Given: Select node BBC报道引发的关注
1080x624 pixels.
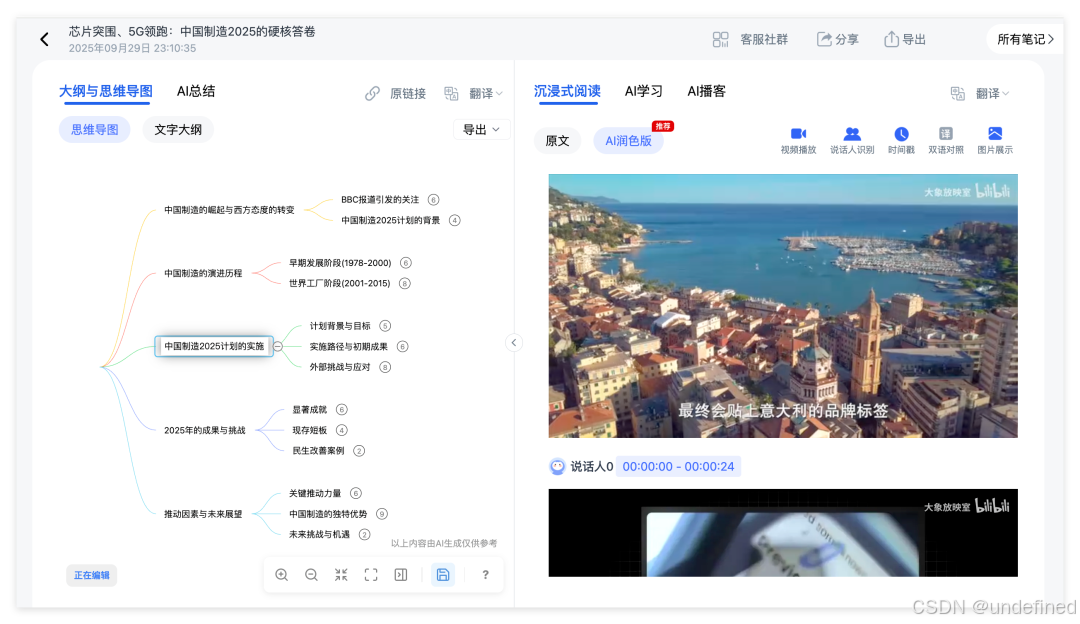Looking at the screenshot, I should (380, 200).
